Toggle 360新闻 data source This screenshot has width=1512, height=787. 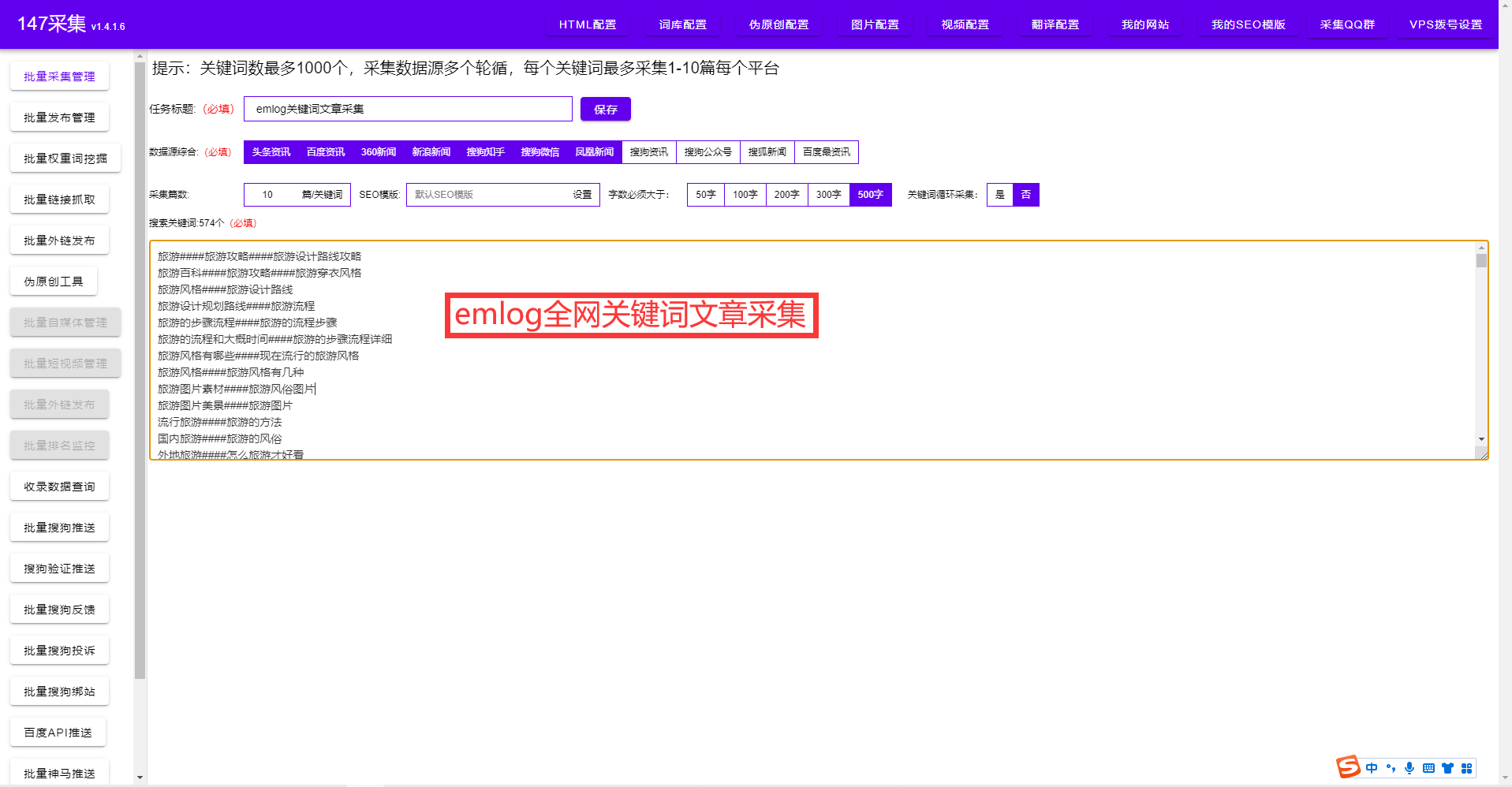[379, 152]
